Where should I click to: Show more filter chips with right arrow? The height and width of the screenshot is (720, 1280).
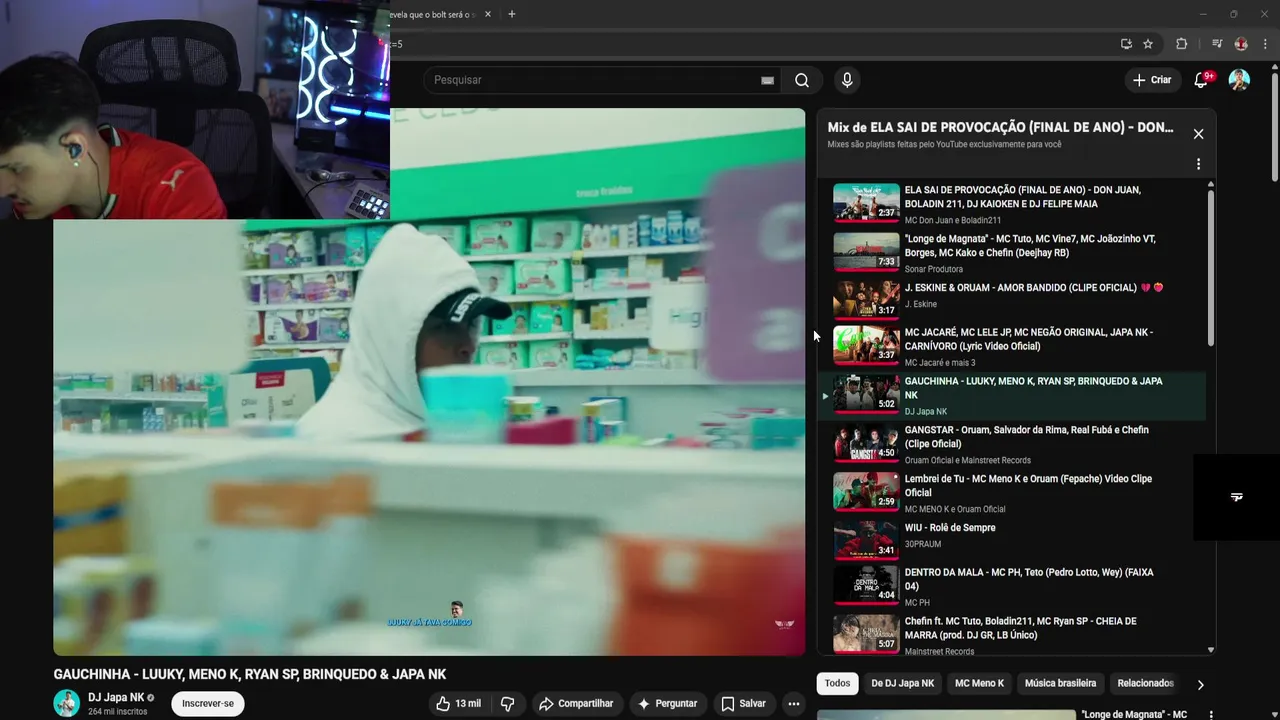(1200, 684)
